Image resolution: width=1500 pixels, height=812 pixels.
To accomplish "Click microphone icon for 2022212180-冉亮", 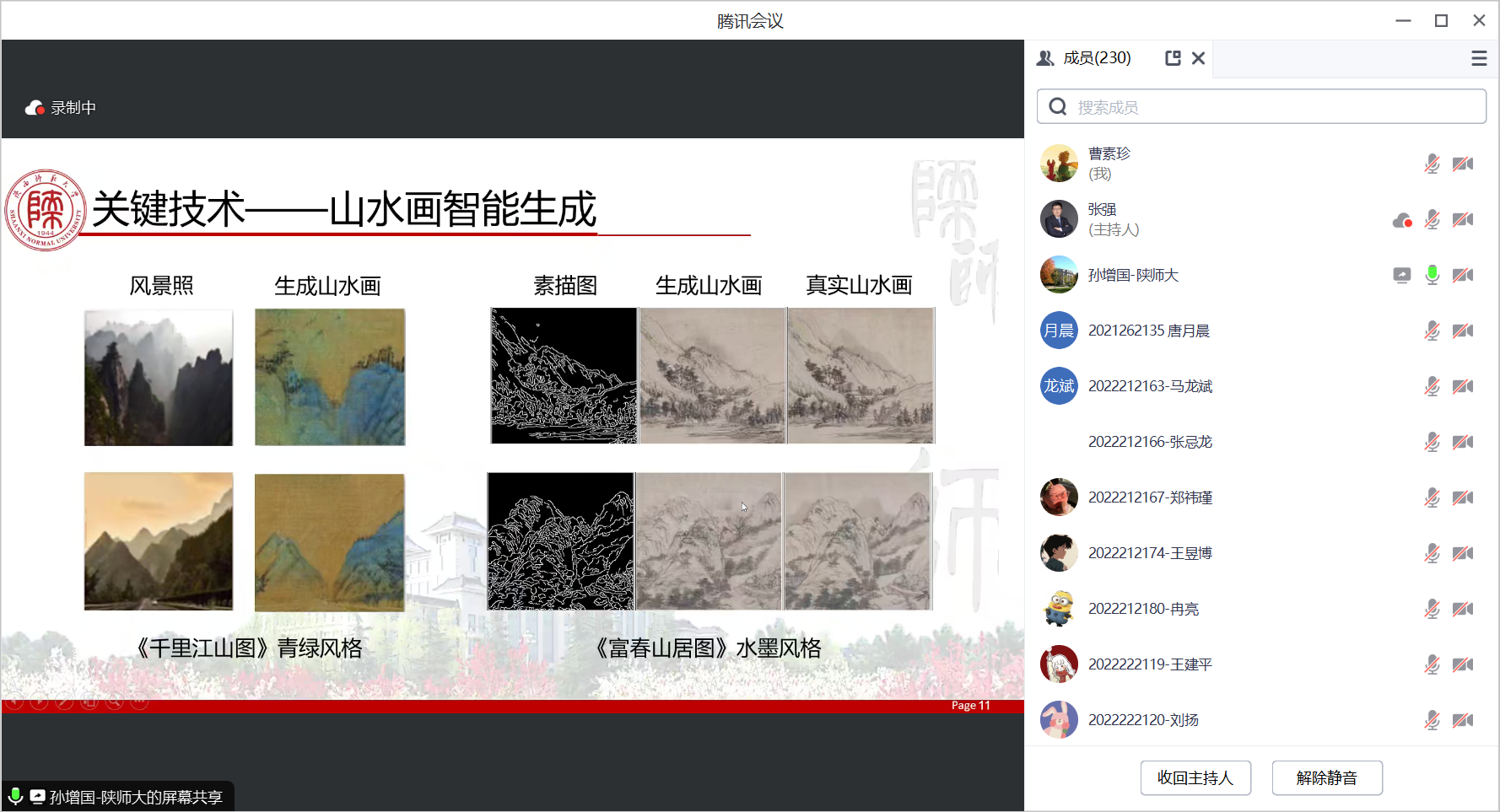I will [x=1432, y=609].
